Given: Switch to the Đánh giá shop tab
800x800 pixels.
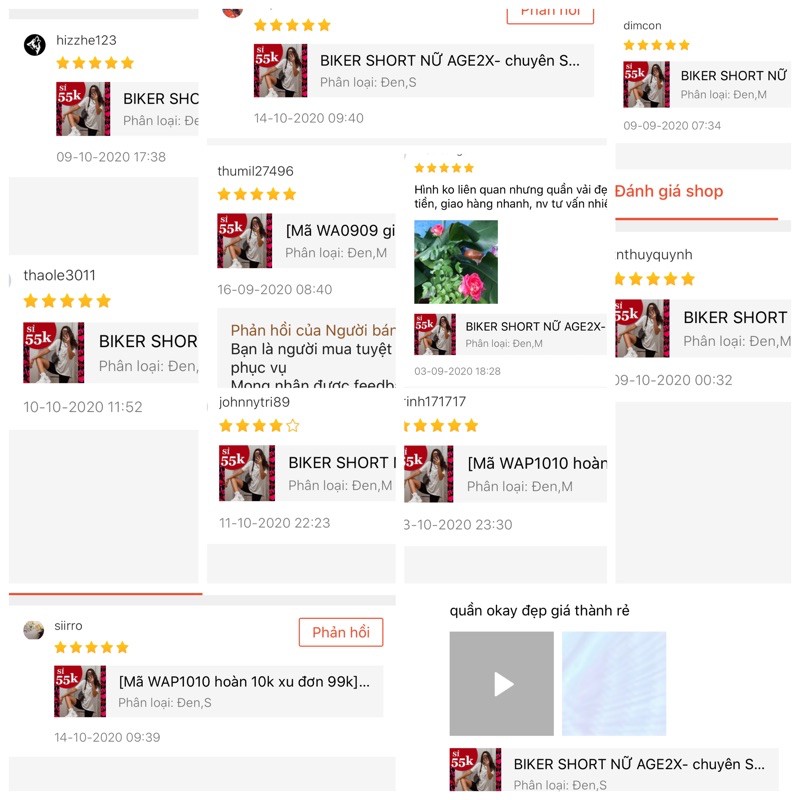Looking at the screenshot, I should [x=668, y=191].
